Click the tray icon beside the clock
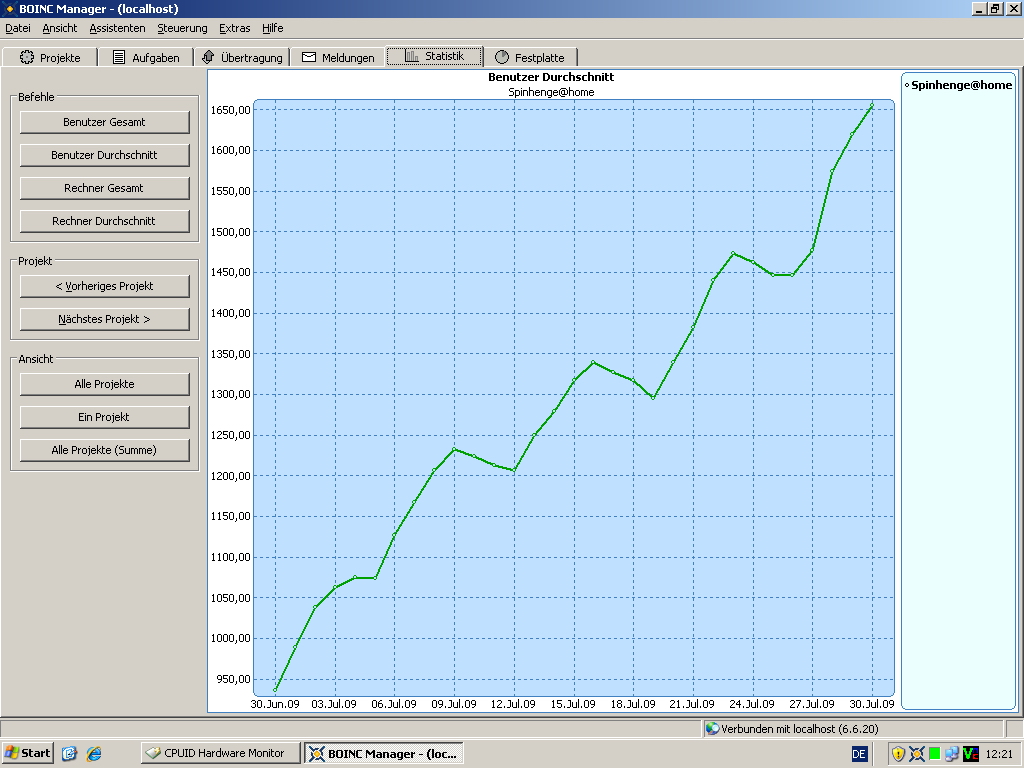This screenshot has height=768, width=1024. pos(970,754)
